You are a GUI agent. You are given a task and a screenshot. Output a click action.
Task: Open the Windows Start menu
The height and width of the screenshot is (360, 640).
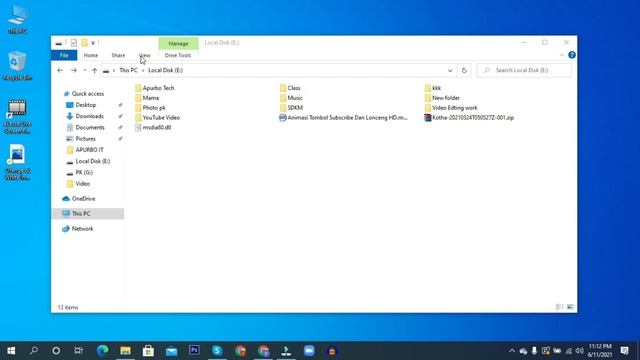[x=11, y=351]
